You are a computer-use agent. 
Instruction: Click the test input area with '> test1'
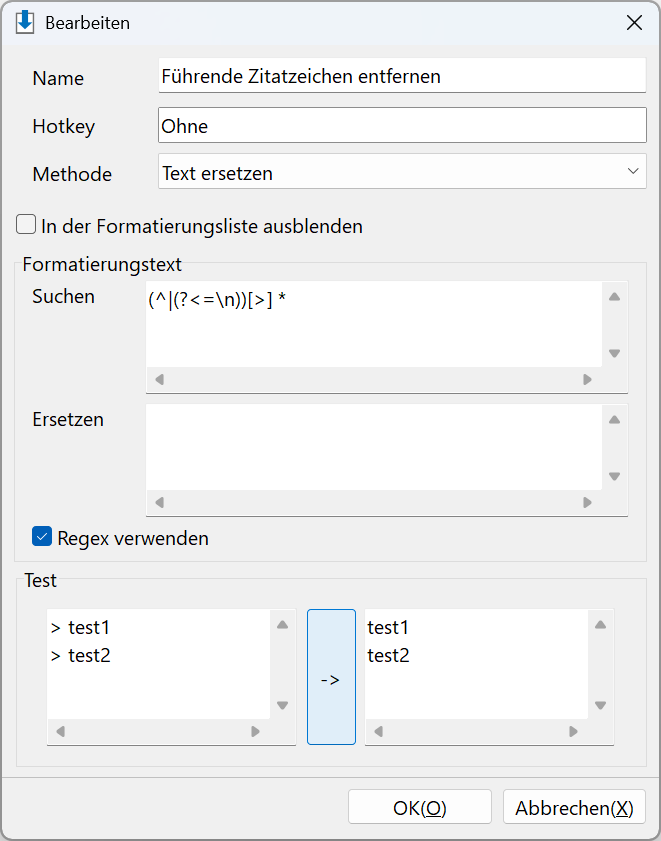[158, 664]
